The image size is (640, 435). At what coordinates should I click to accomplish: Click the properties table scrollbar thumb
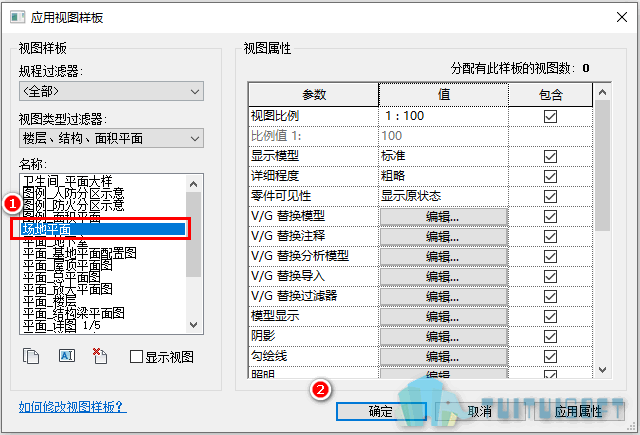point(602,166)
